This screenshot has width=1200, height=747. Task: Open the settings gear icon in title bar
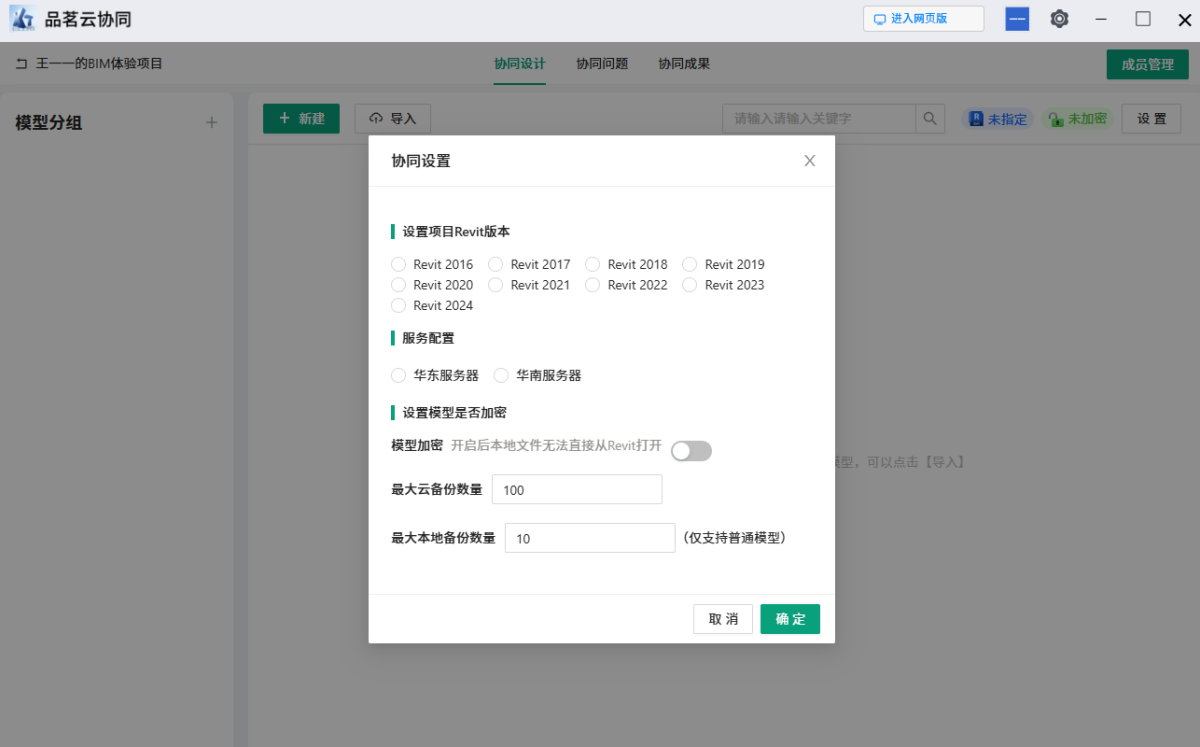pos(1059,18)
